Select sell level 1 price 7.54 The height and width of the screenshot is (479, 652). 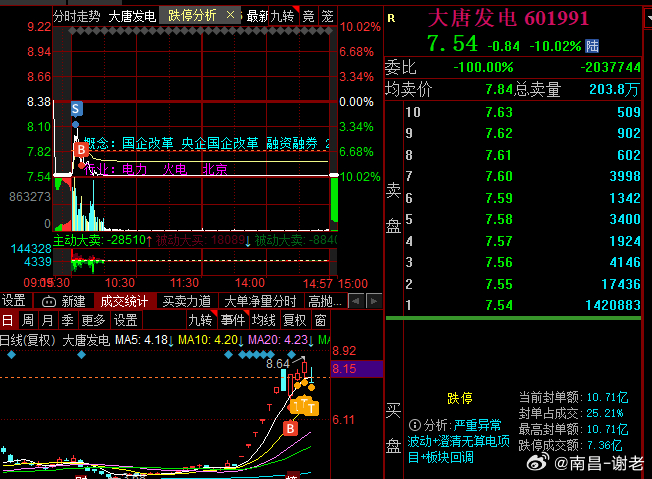pos(499,305)
